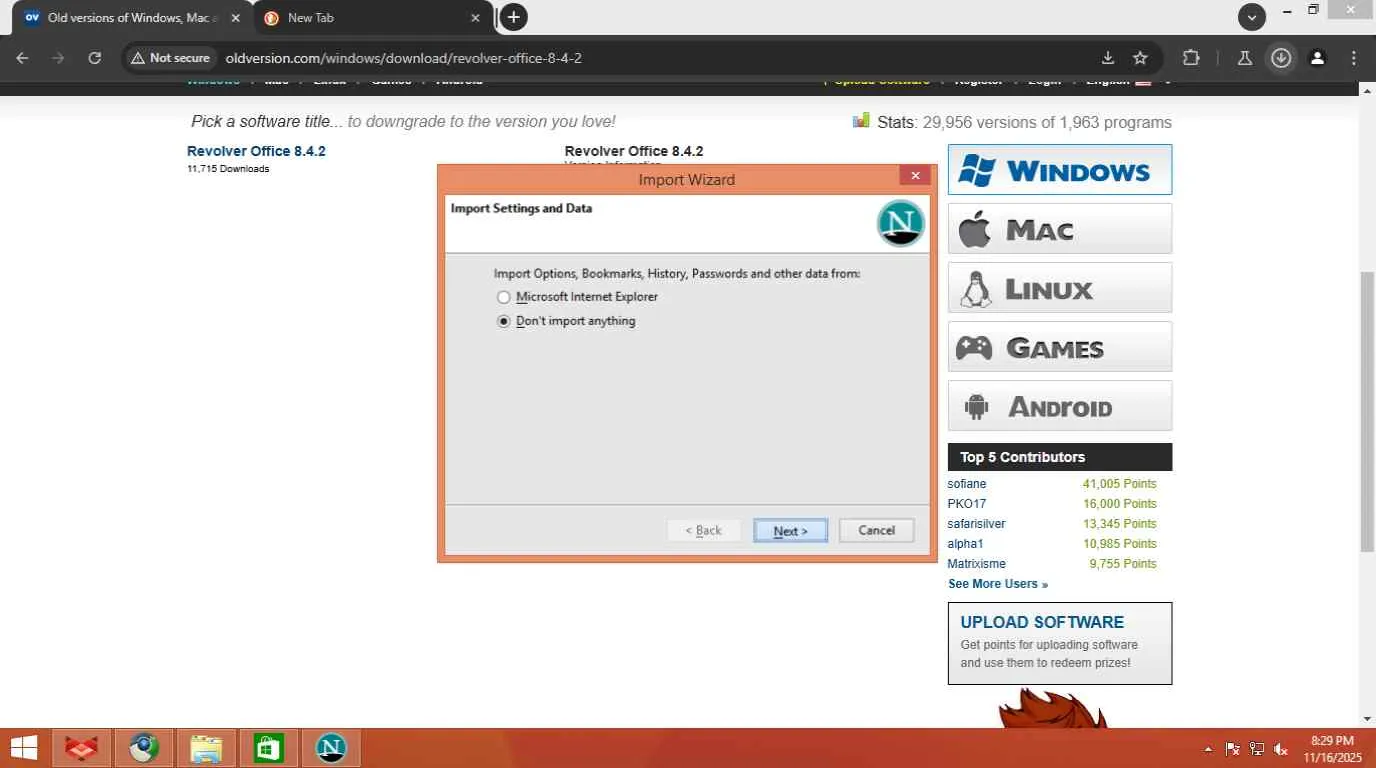Open a new tab with the plus button
Screen dimensions: 1376x768
click(513, 17)
